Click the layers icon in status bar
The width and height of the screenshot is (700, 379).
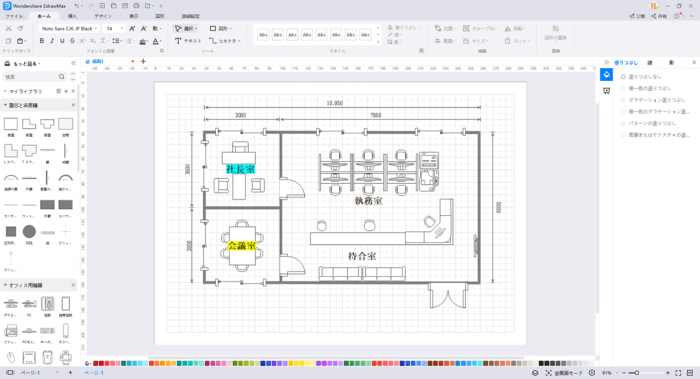click(x=535, y=373)
